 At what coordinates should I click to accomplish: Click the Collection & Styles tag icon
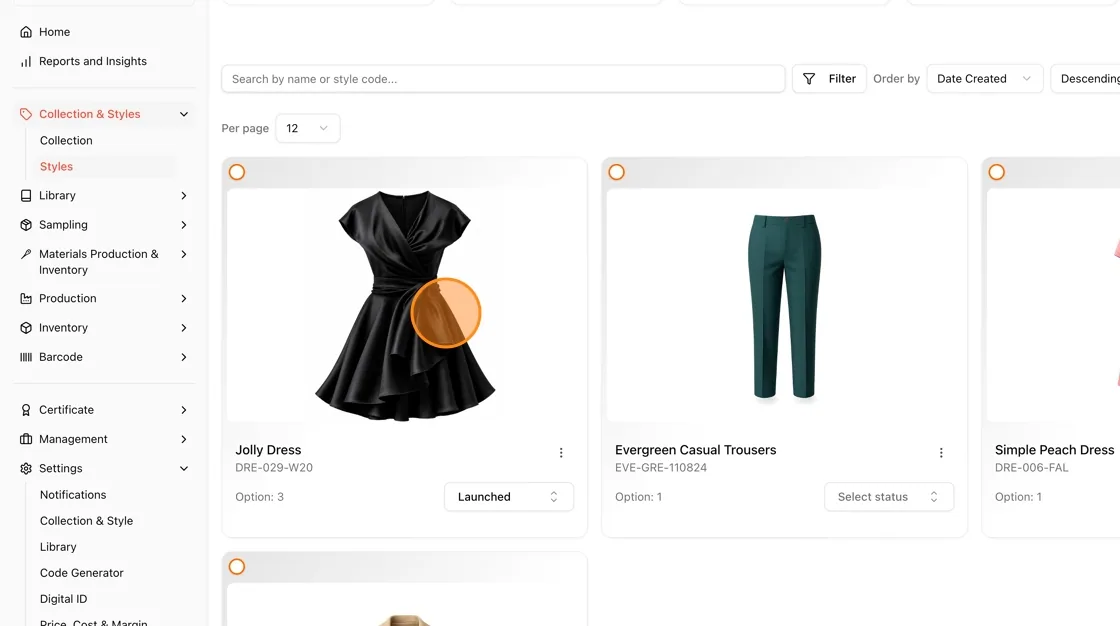coord(26,114)
